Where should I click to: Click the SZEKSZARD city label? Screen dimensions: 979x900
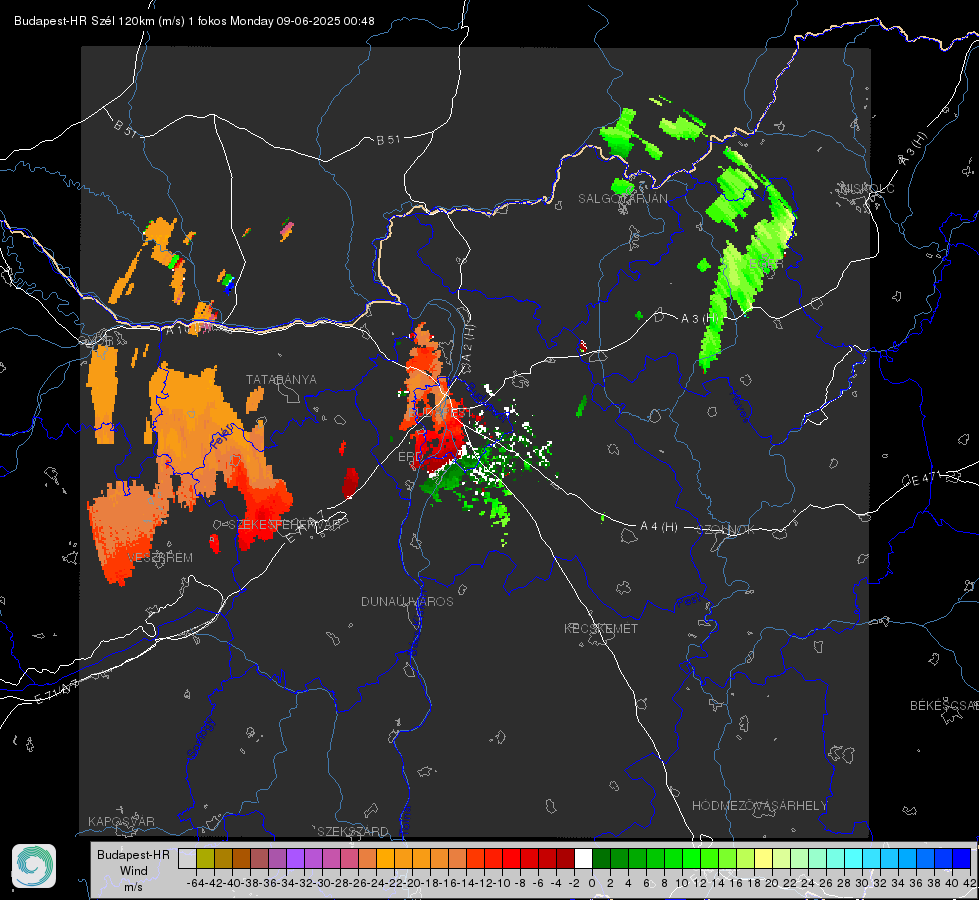pyautogui.click(x=353, y=831)
